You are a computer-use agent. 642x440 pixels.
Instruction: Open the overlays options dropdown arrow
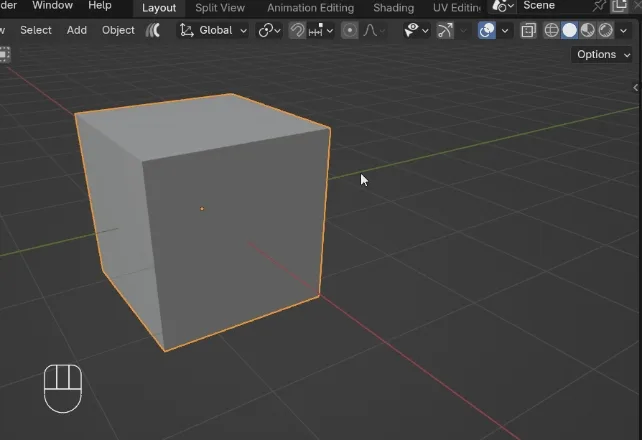(x=505, y=30)
